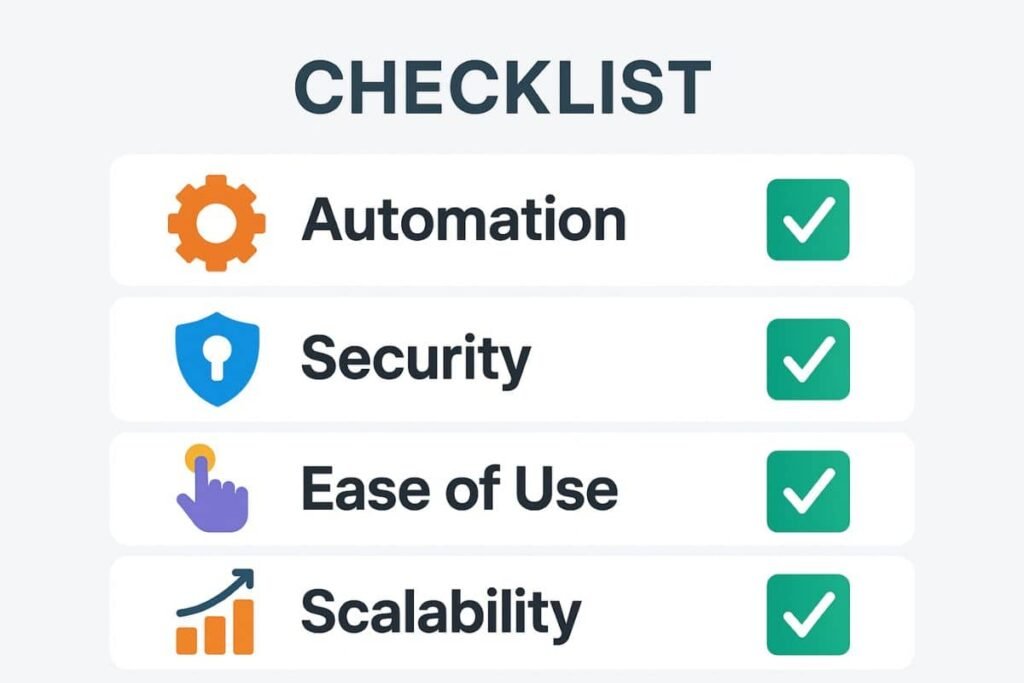
Task: Click the white center of the gear
Action: (216, 221)
